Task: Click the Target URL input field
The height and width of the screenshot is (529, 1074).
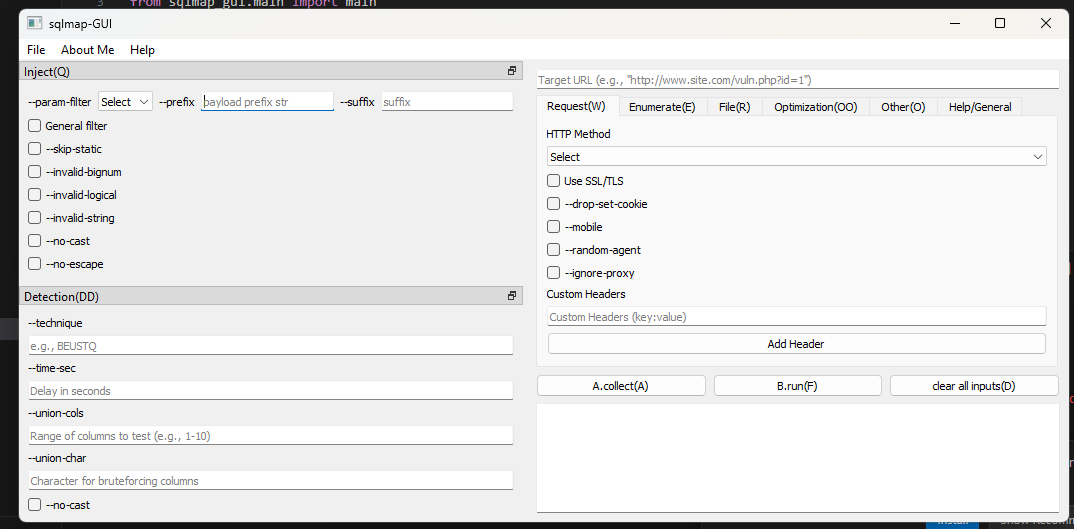Action: point(796,79)
